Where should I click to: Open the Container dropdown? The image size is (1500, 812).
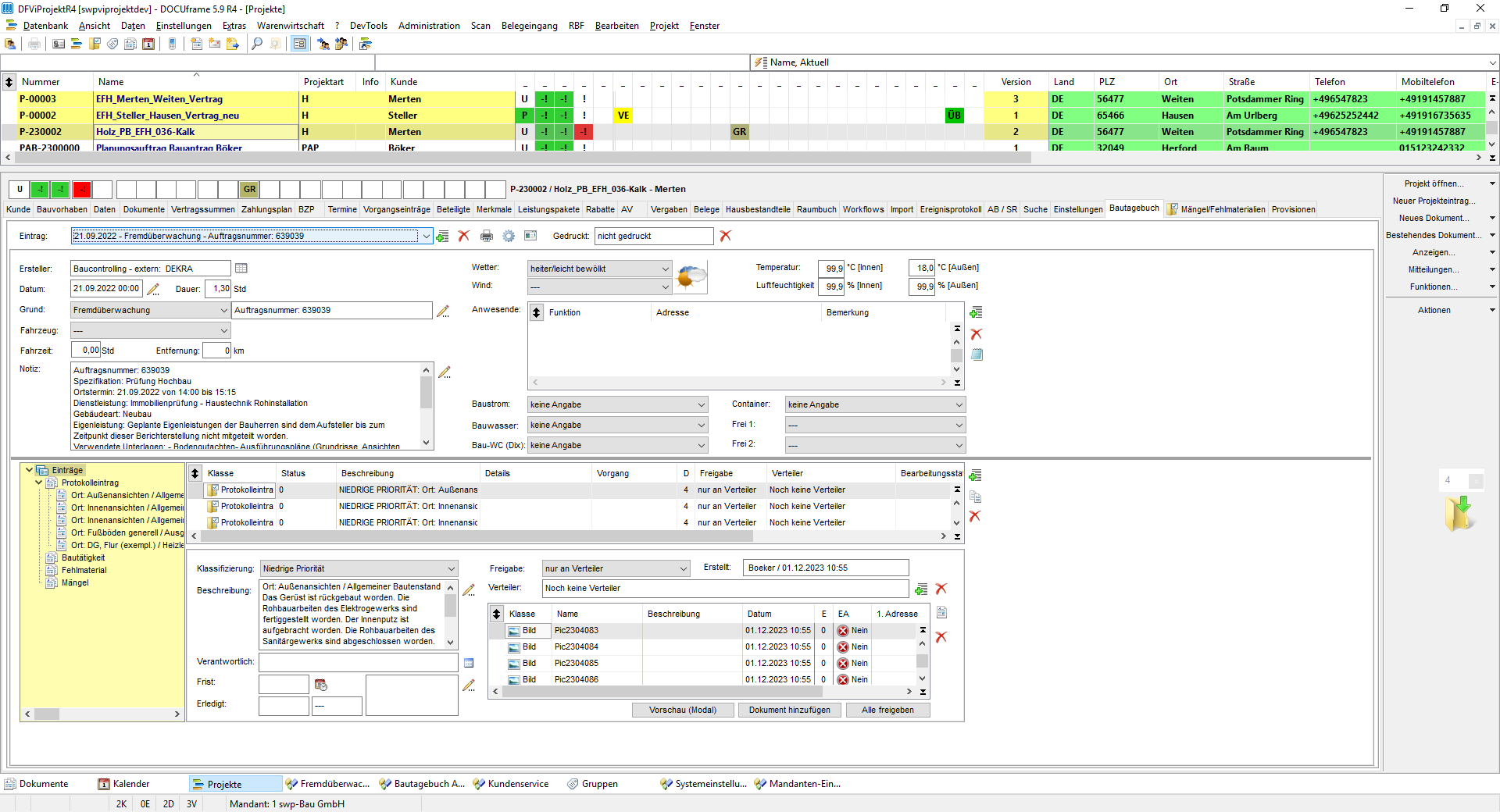click(959, 404)
